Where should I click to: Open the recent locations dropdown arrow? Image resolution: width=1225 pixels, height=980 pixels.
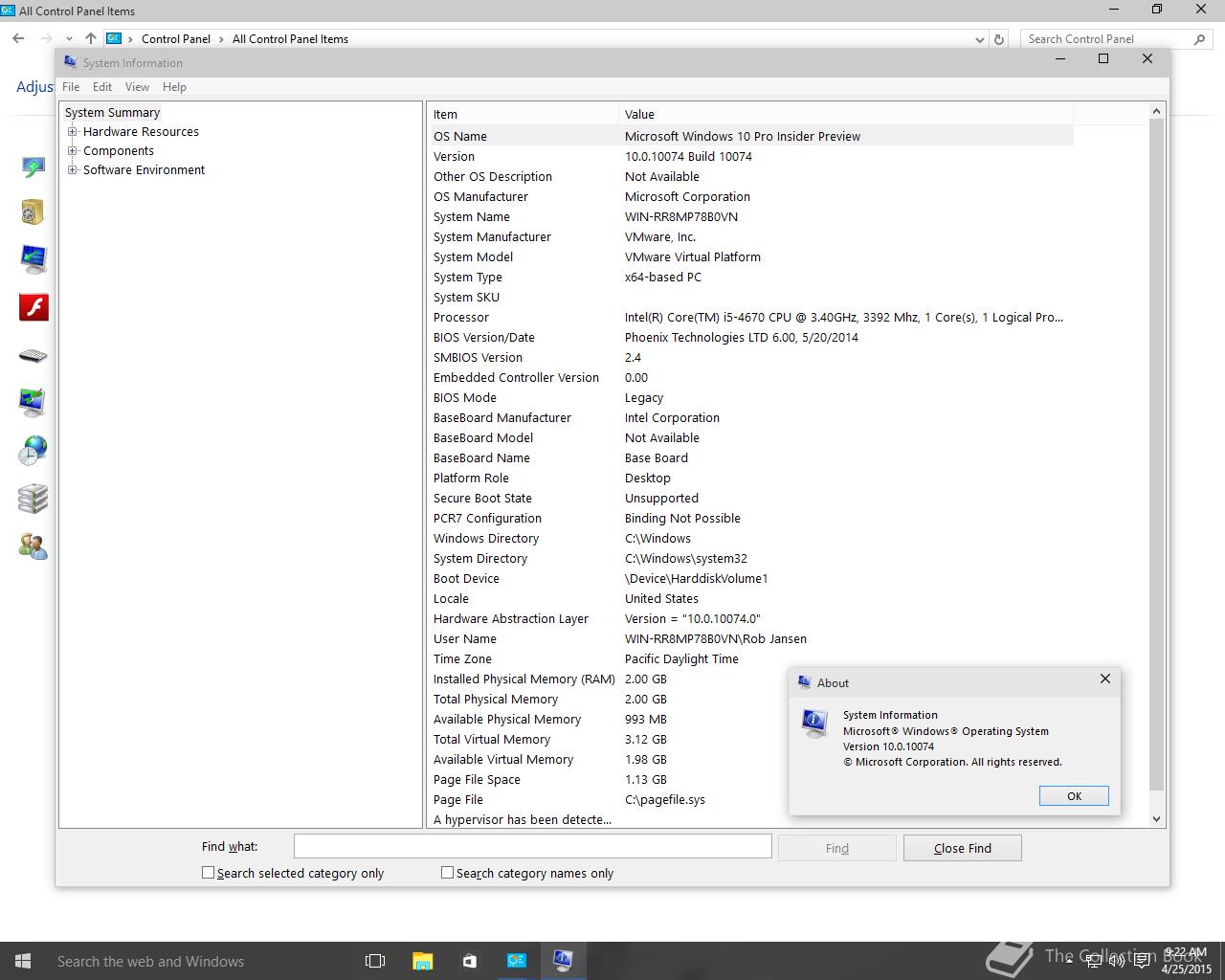69,39
